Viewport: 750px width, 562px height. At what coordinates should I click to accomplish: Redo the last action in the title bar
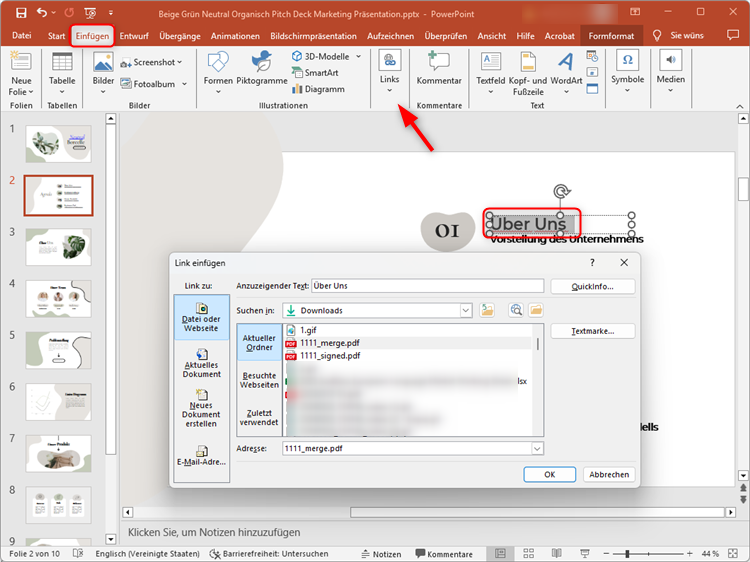(x=69, y=13)
